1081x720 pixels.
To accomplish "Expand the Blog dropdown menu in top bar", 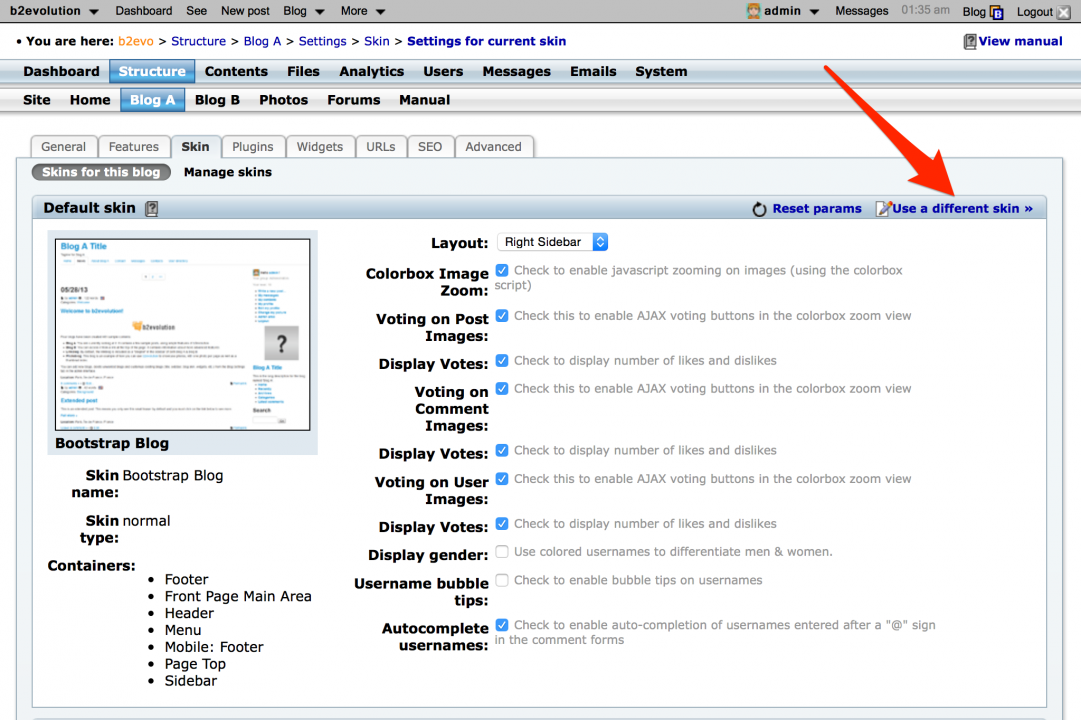I will (303, 11).
